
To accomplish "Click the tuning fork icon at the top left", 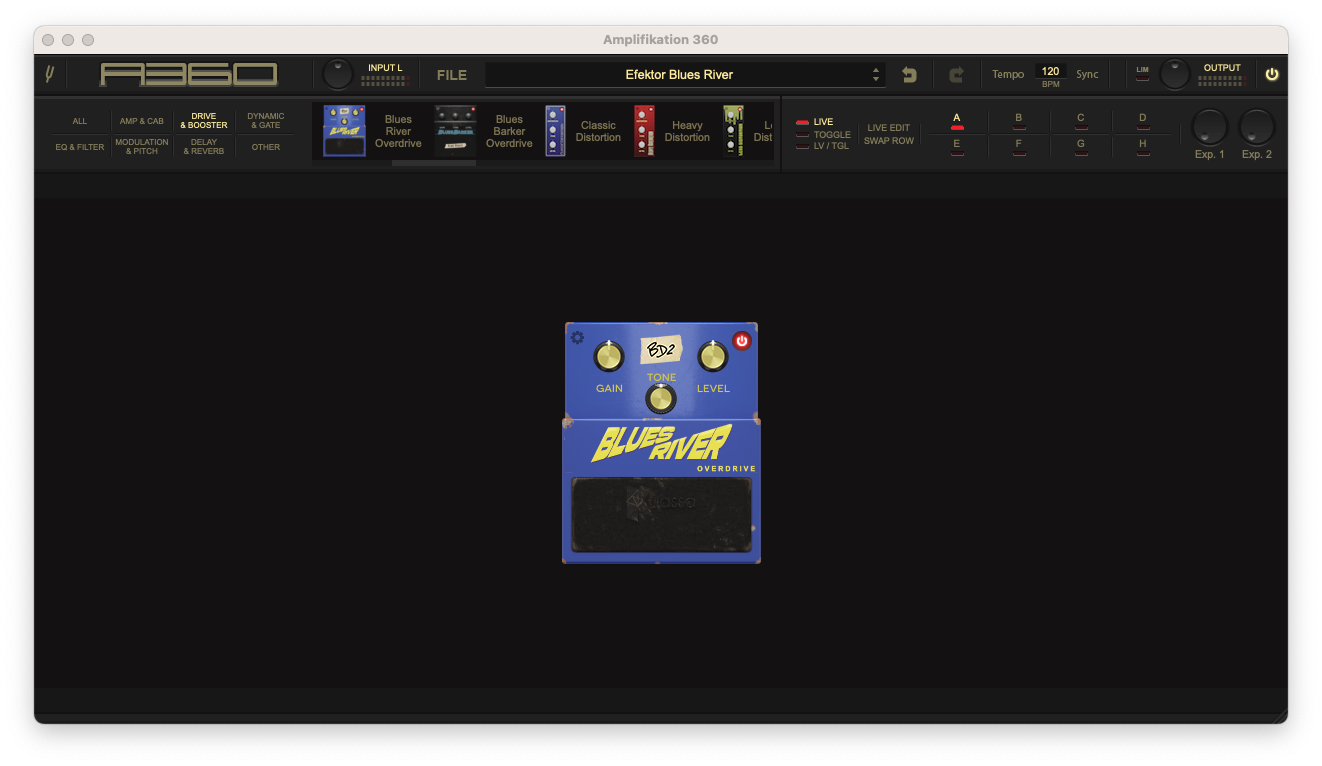I will point(50,74).
